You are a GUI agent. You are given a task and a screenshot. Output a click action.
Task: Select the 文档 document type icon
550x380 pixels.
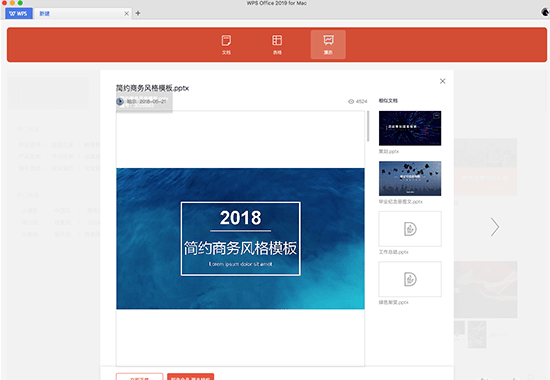click(226, 45)
